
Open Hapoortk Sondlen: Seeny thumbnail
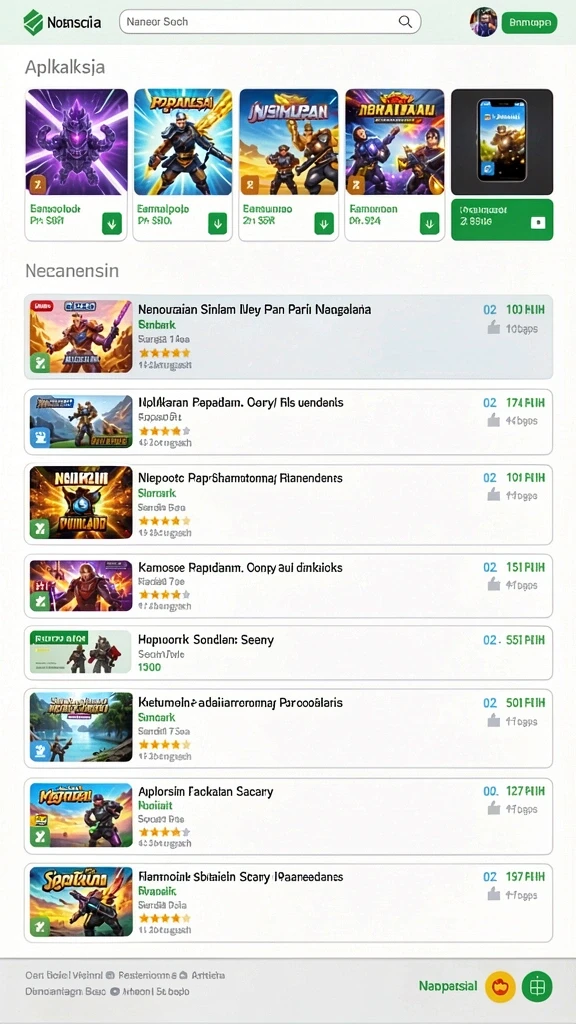[81, 652]
